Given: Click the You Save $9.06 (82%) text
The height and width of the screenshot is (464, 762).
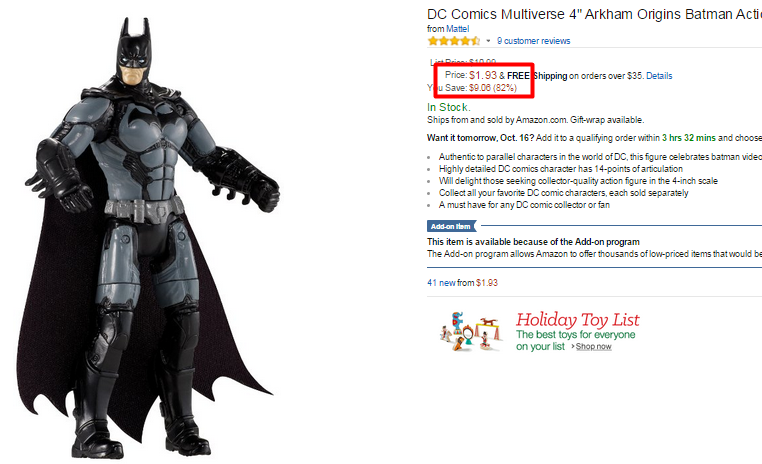Looking at the screenshot, I should pos(472,88).
